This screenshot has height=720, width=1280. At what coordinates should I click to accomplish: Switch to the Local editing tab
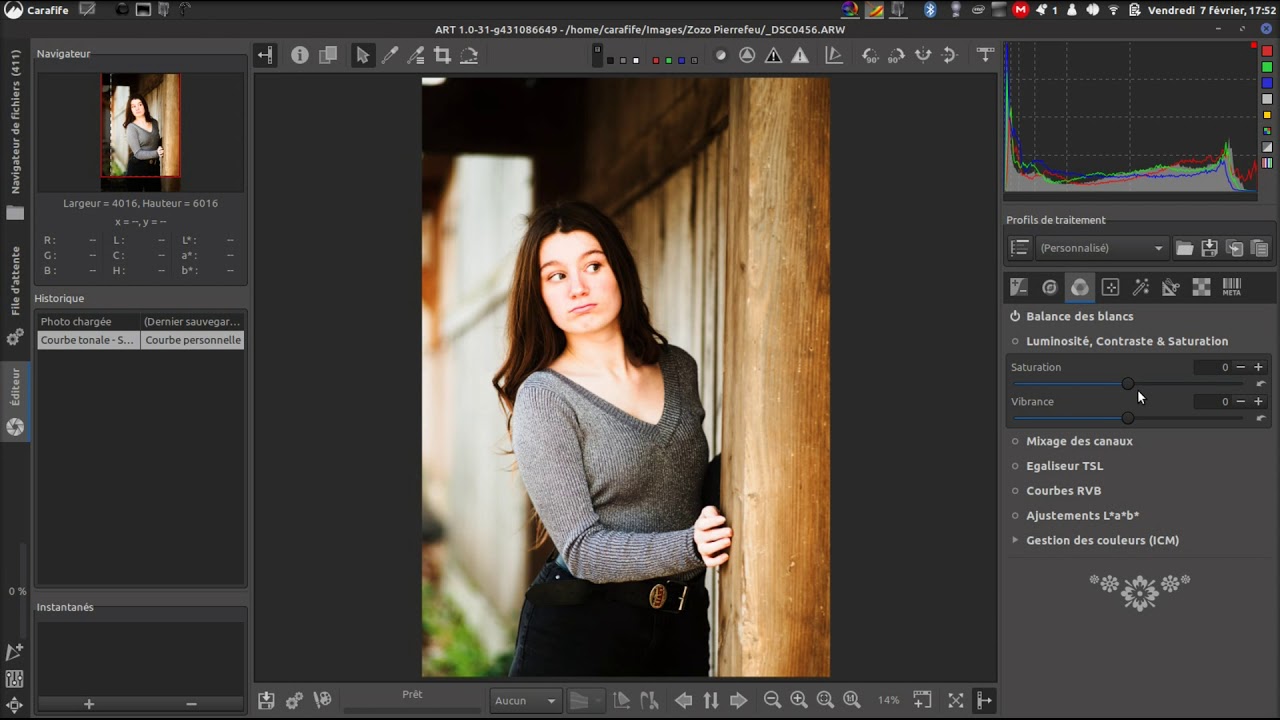1110,287
